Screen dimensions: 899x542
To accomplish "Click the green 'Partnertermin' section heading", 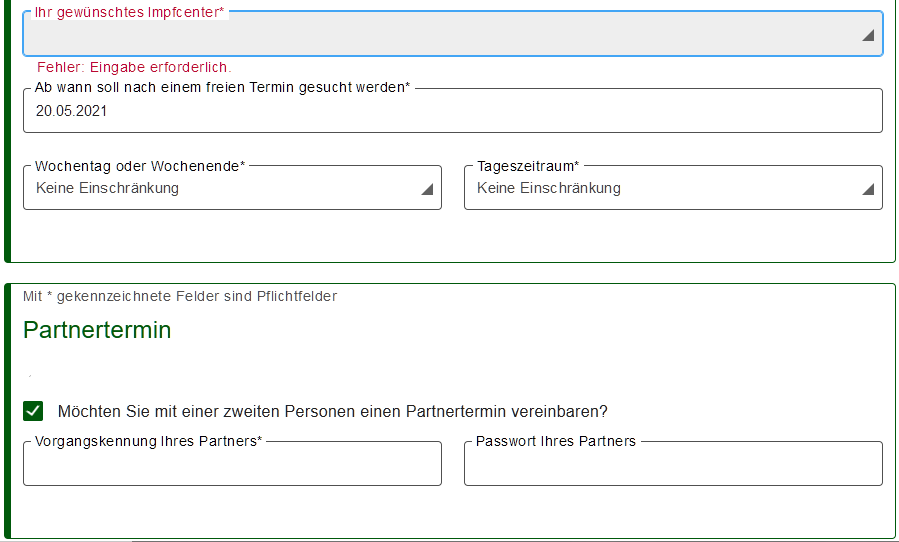I will [97, 330].
